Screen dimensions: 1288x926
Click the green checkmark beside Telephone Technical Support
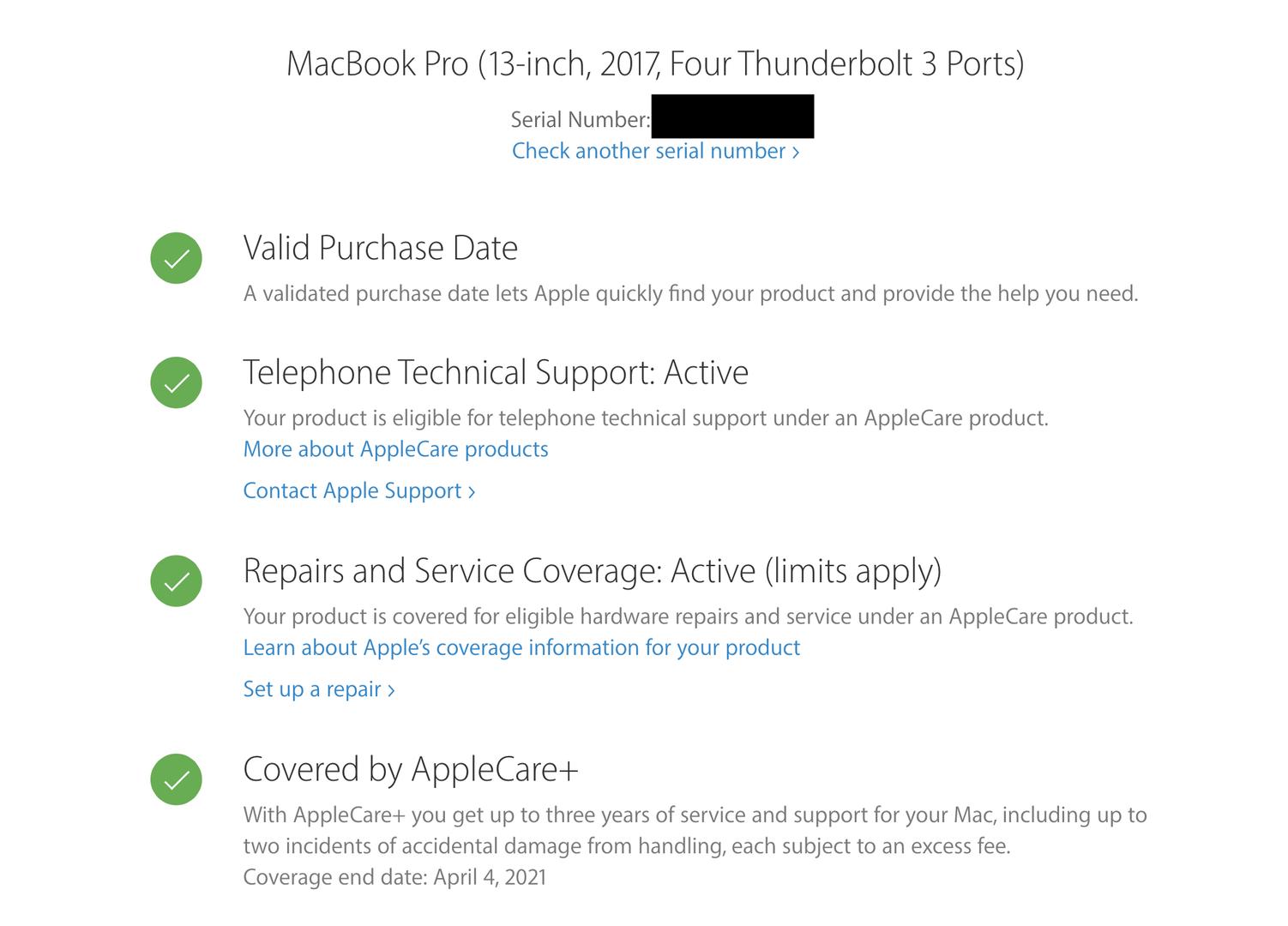[x=176, y=382]
